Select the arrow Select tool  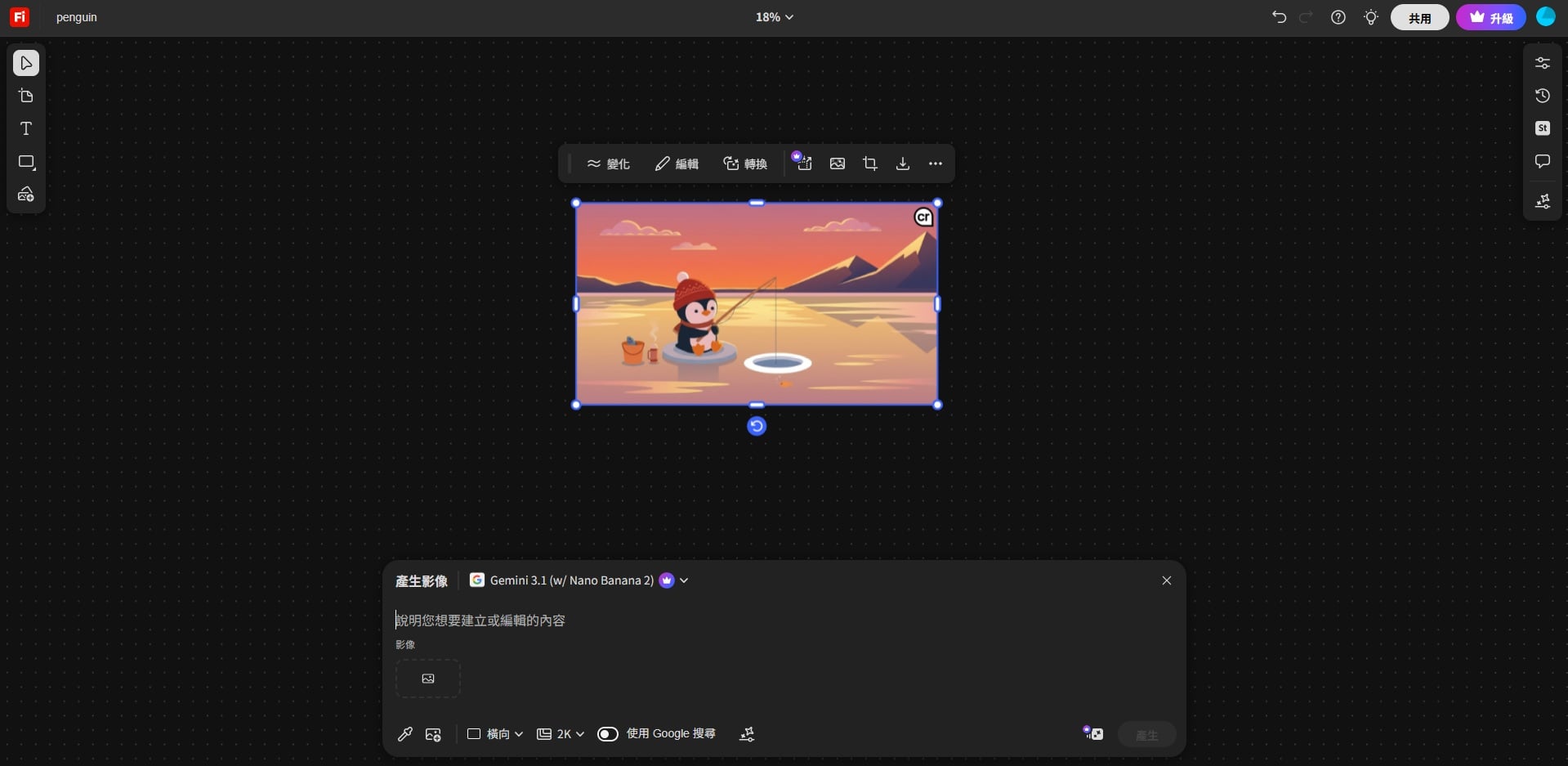[x=26, y=63]
